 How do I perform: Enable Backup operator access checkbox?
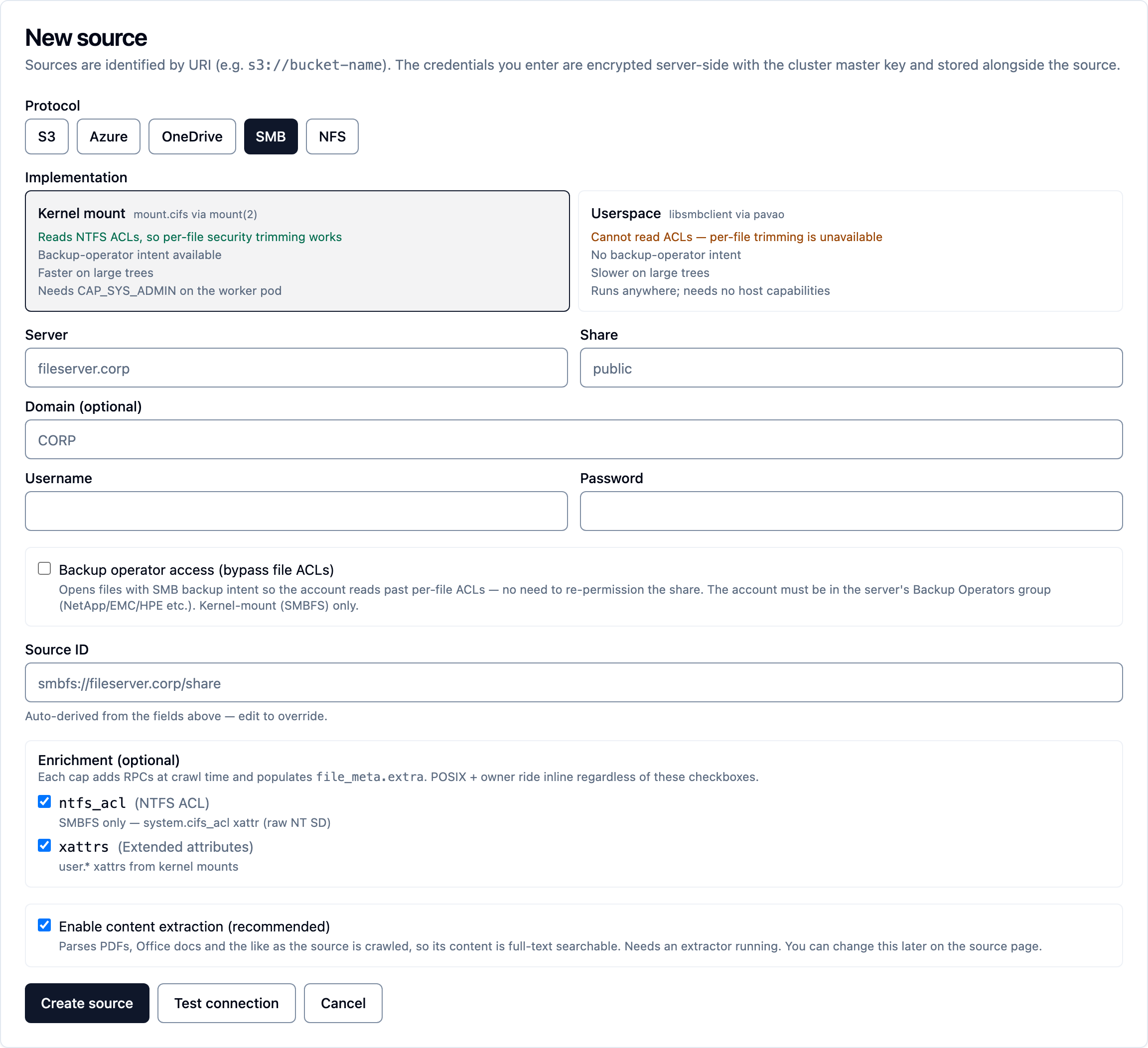(44, 569)
